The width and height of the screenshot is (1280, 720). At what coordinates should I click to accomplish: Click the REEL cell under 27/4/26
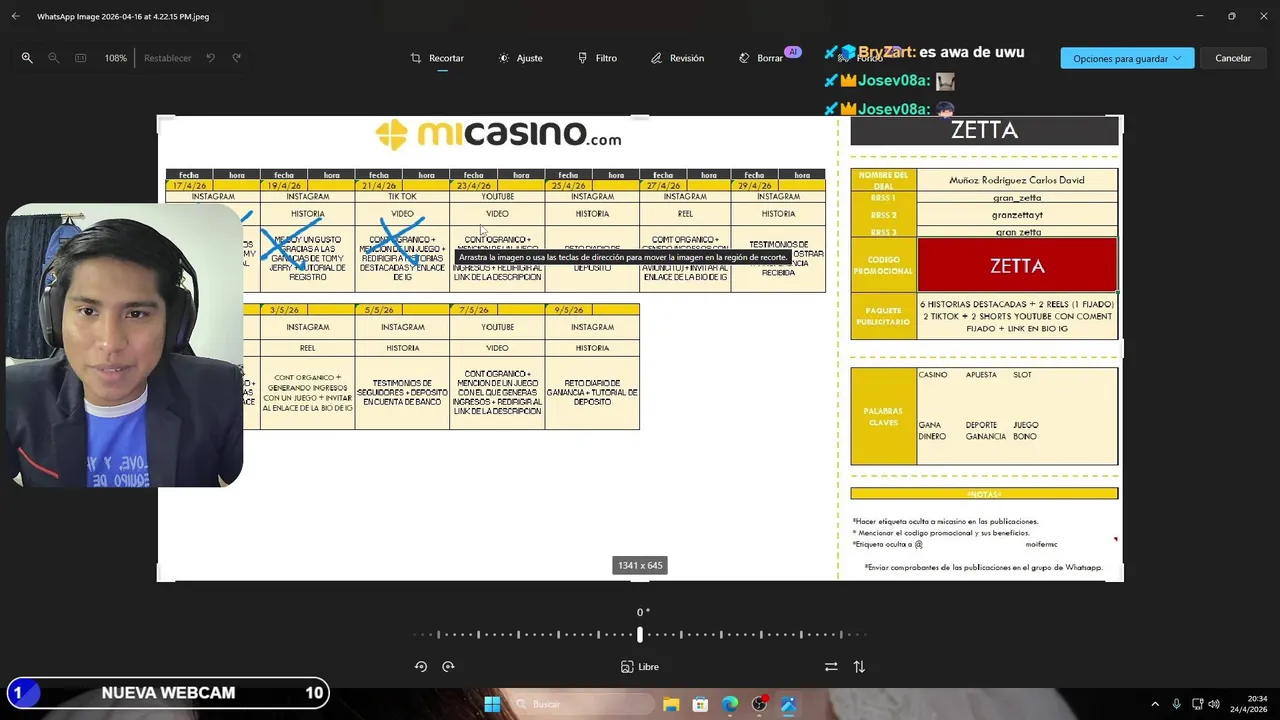tap(685, 214)
